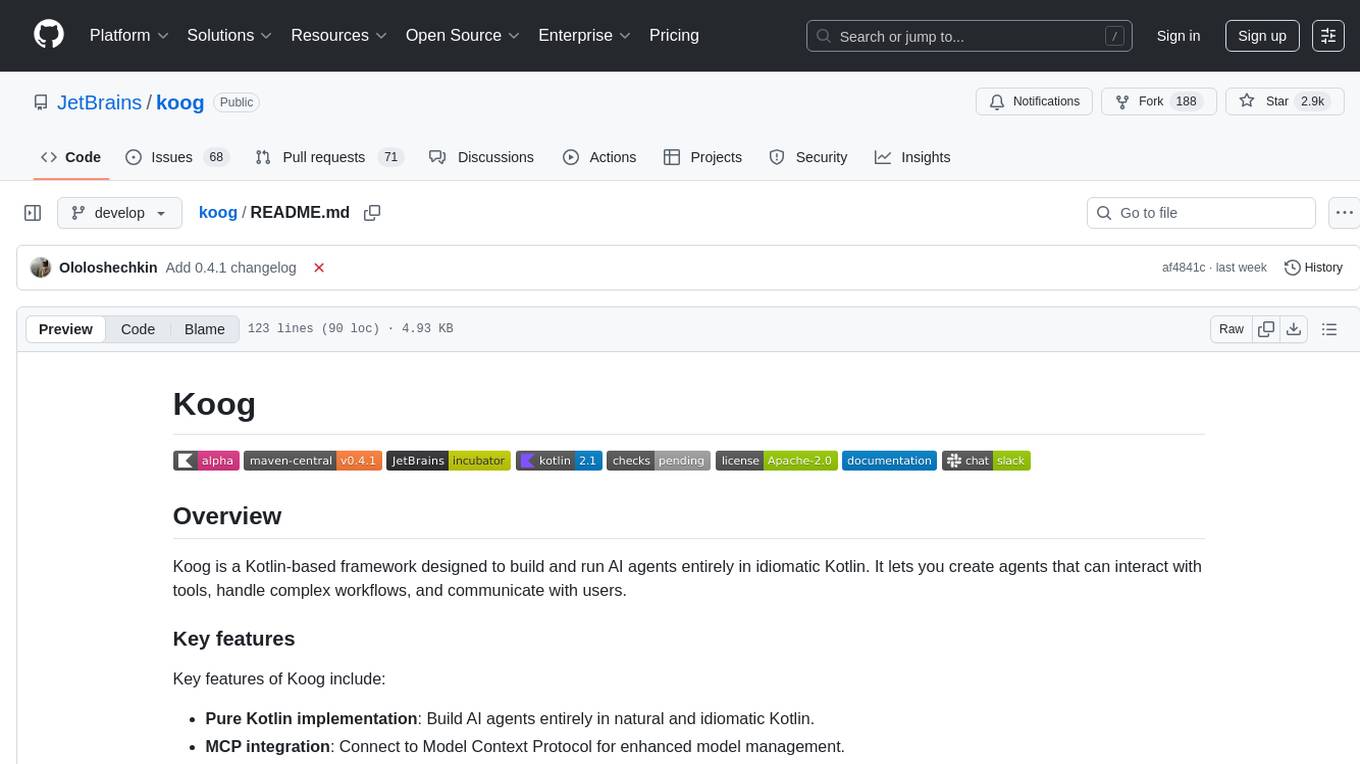Open more file actions menu
1360x764 pixels.
coord(1345,213)
